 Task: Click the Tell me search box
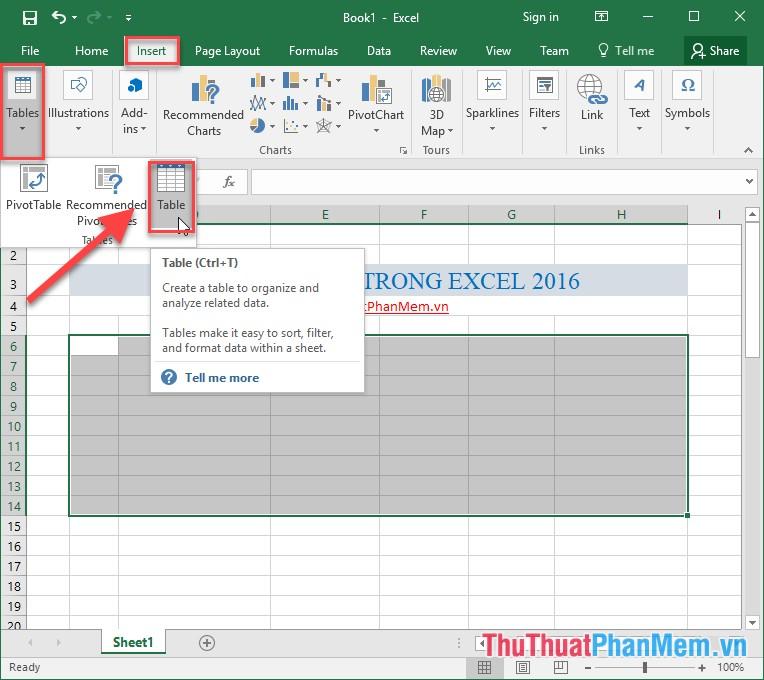point(626,51)
